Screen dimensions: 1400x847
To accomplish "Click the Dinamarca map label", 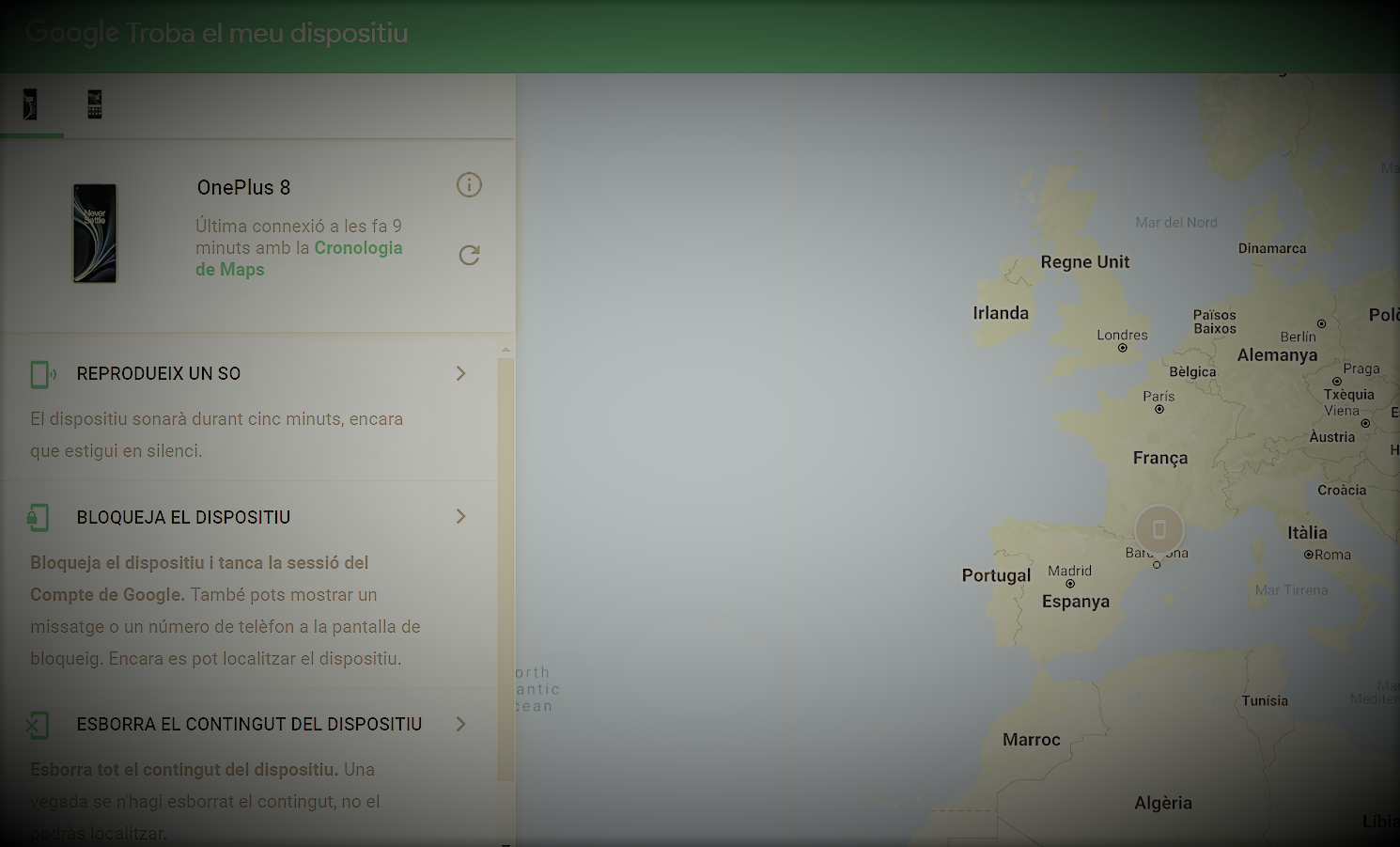I will coord(1272,248).
